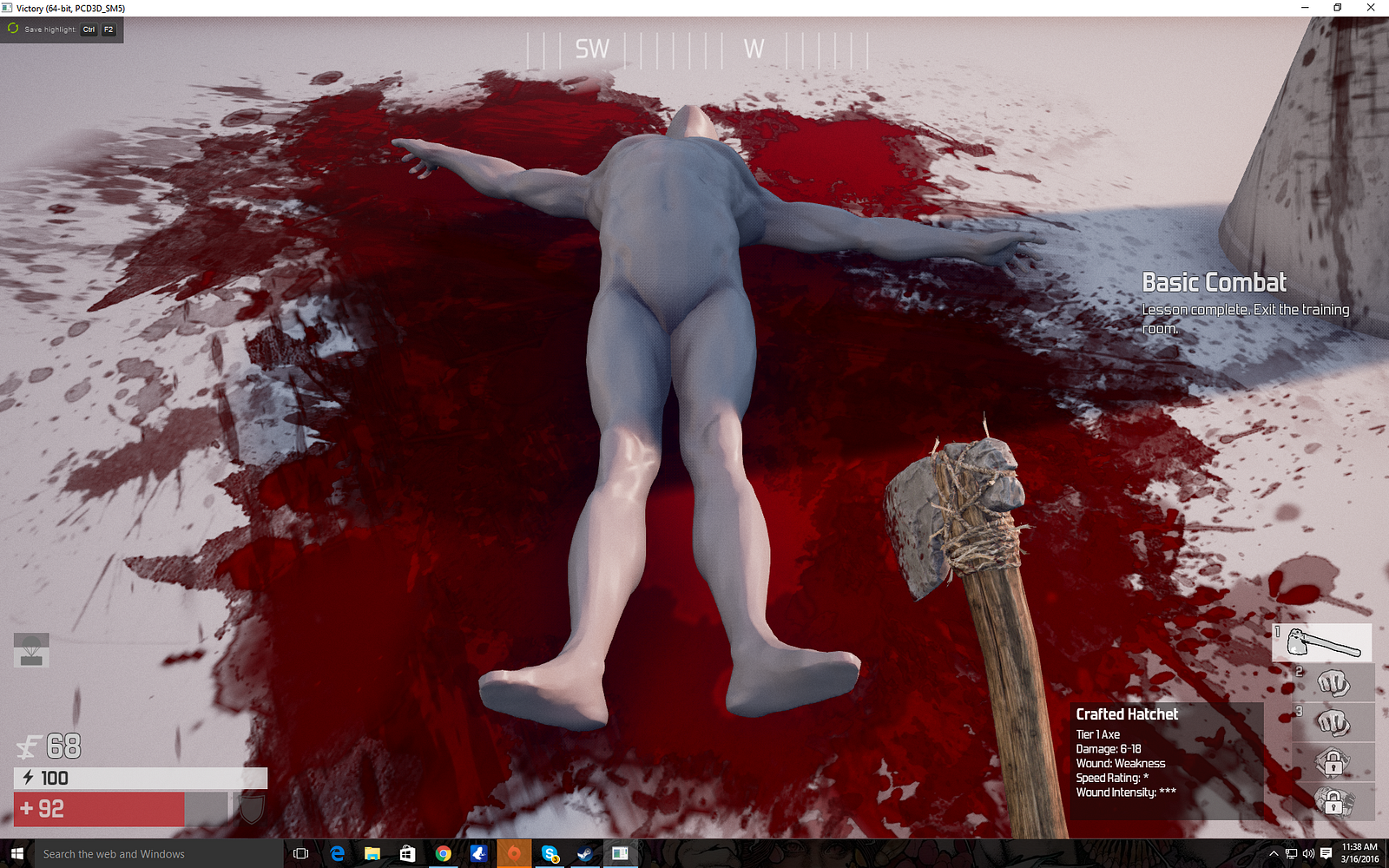Click the F2 key badge in Save highlight
This screenshot has width=1389, height=868.
coord(109,30)
